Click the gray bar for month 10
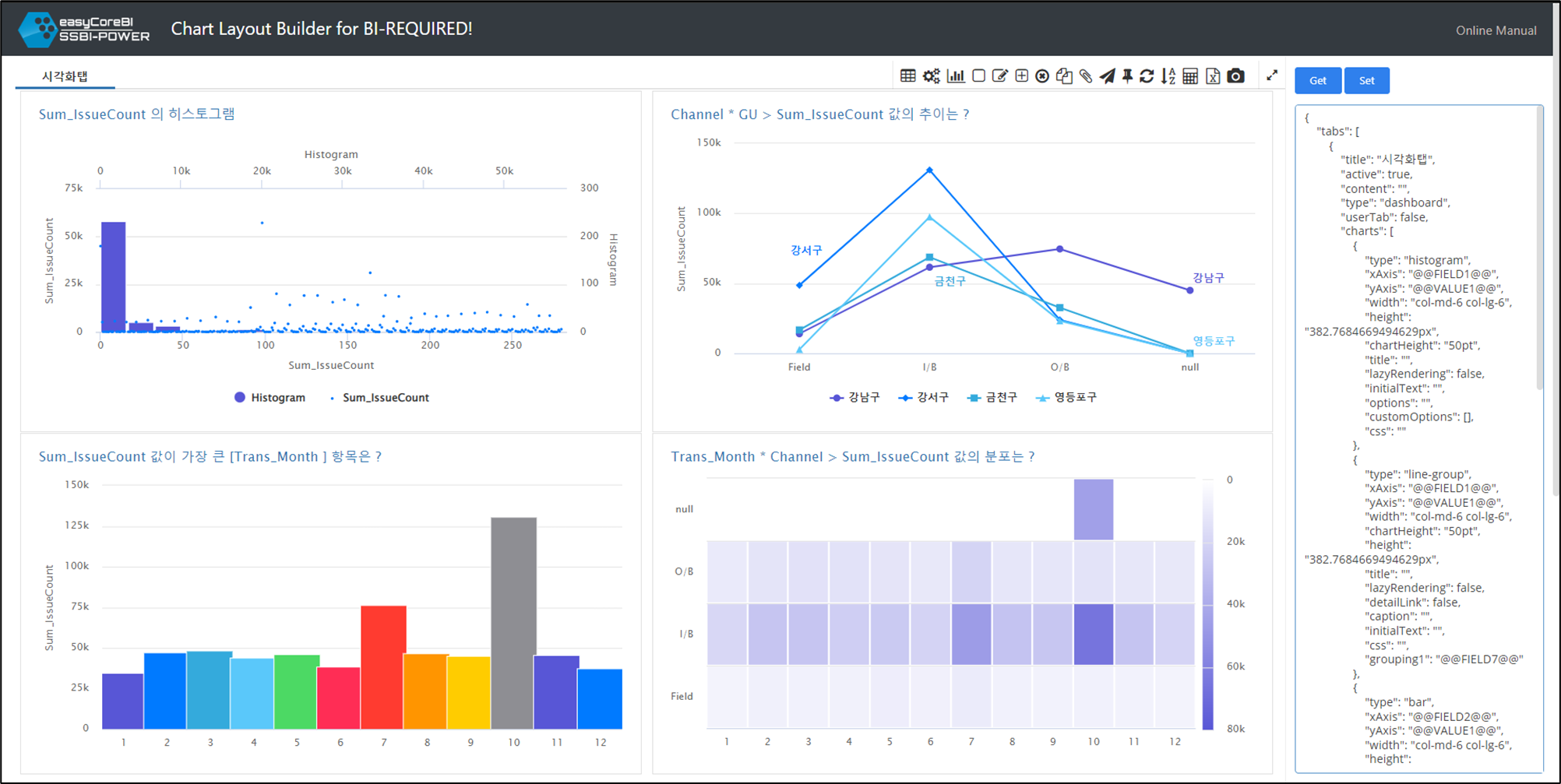The width and height of the screenshot is (1561, 784). pos(513,623)
